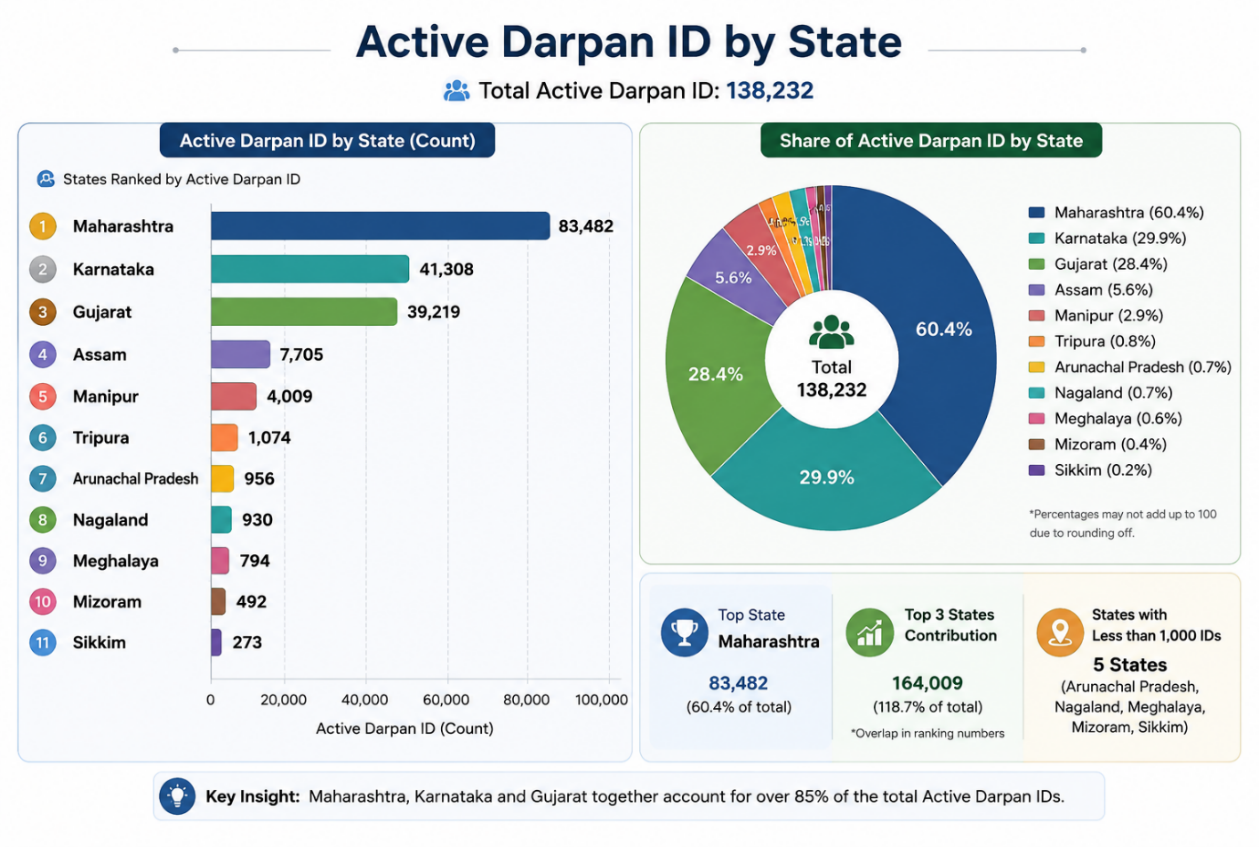Click the green people icon in donut center
1259x847 pixels.
click(x=831, y=333)
